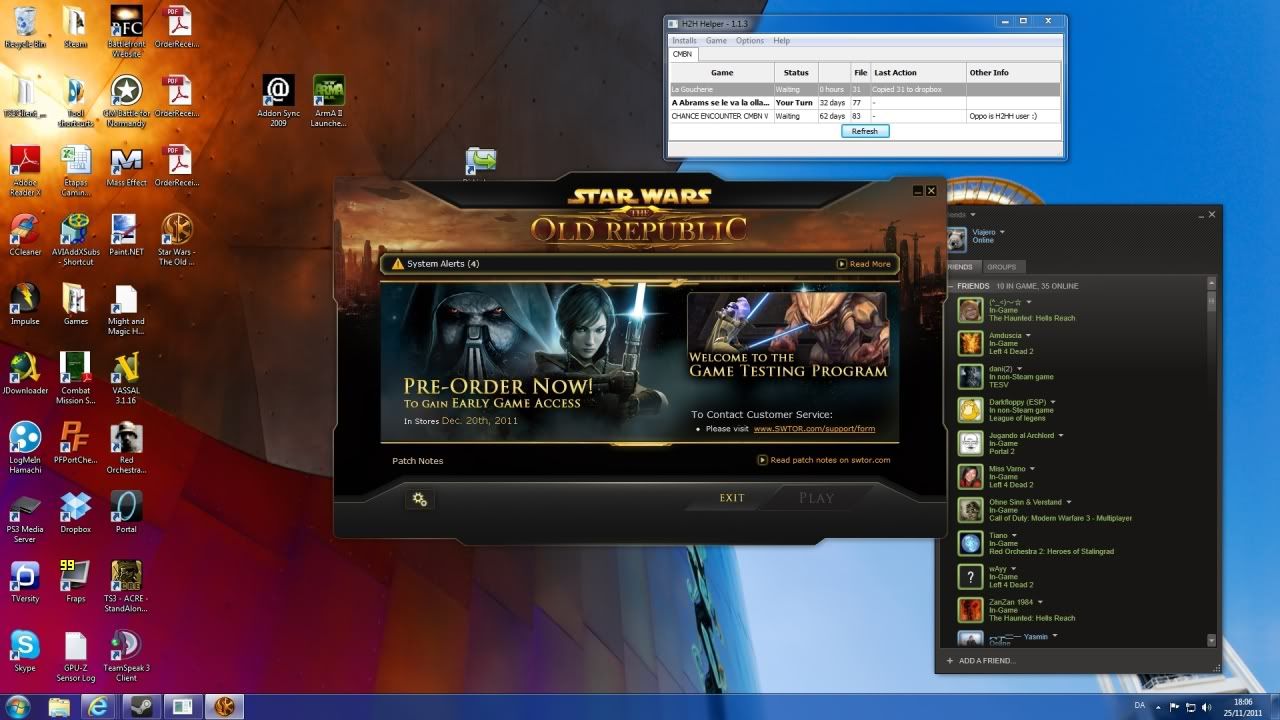1280x720 pixels.
Task: Launch the TVersity desktop shortcut
Action: 25,581
